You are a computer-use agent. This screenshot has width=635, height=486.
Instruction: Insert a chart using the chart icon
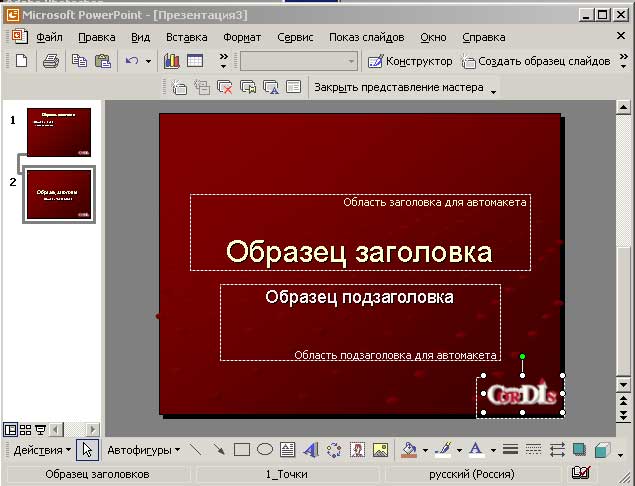pyautogui.click(x=172, y=61)
